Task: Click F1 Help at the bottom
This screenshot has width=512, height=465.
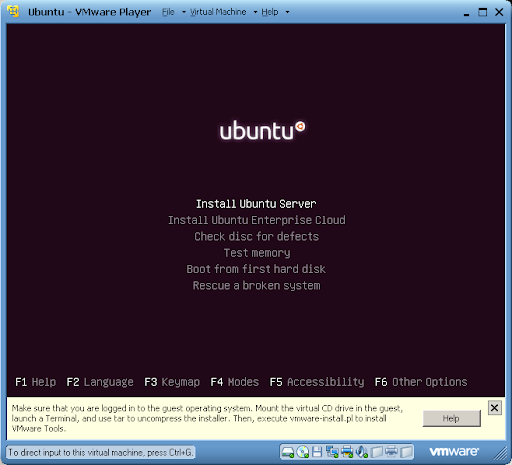Action: point(35,382)
